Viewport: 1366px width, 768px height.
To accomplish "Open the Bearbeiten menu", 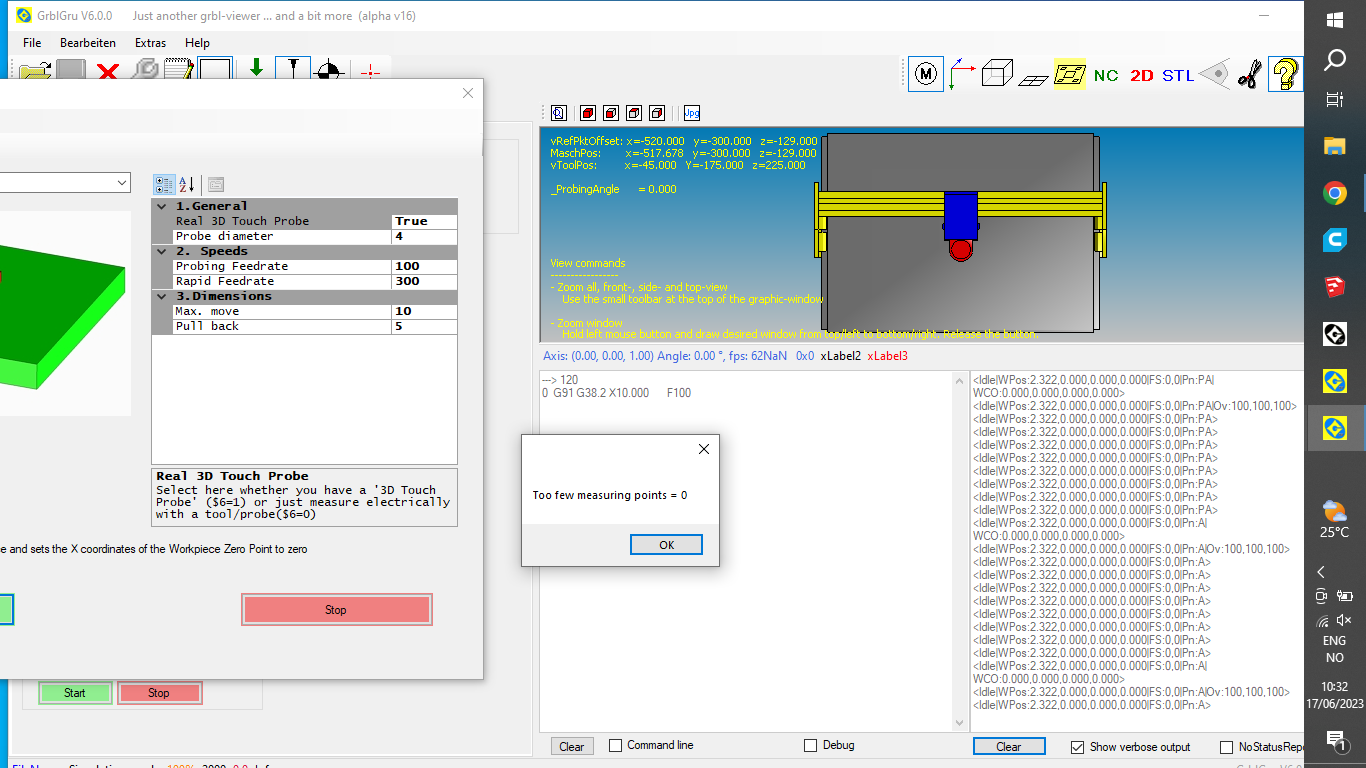I will (x=88, y=43).
